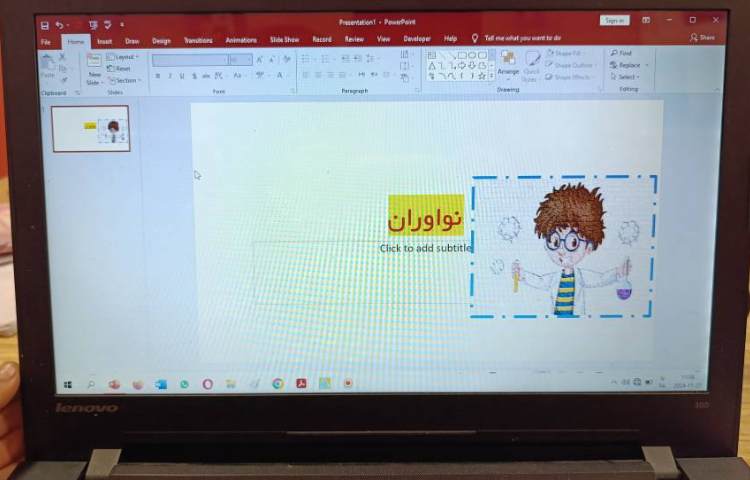The height and width of the screenshot is (480, 750).
Task: Click Find in the Editing group
Action: 621,53
